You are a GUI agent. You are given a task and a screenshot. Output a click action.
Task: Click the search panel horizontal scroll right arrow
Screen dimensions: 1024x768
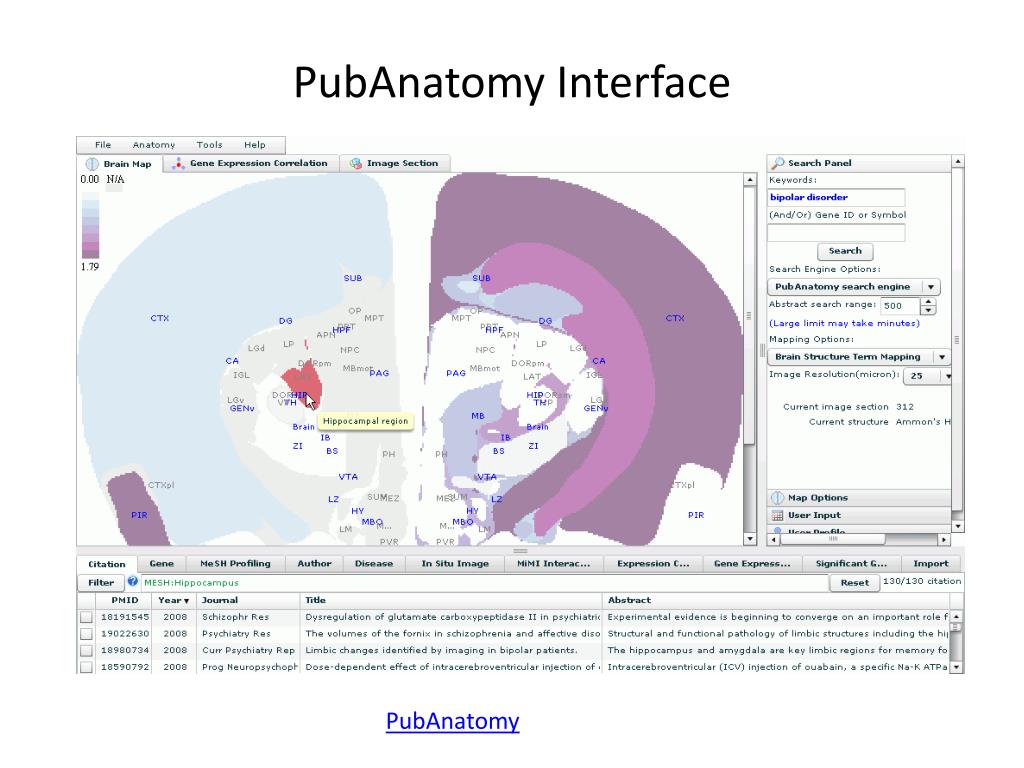click(944, 539)
